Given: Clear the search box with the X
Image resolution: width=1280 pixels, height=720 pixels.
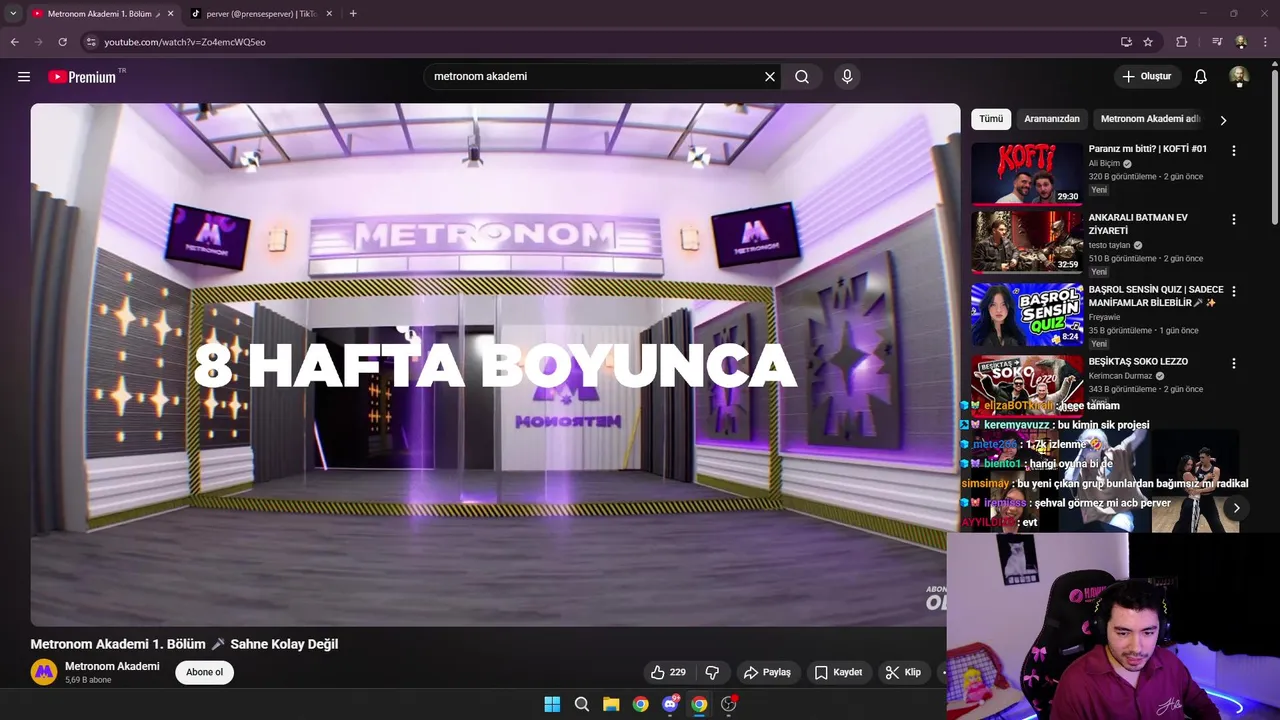Looking at the screenshot, I should click(x=770, y=77).
